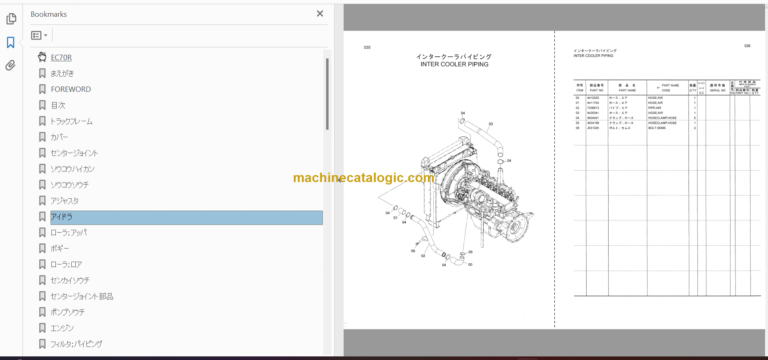This screenshot has height=360, width=768.
Task: Jump to the ソウコウソウチ bookmark
Action: pyautogui.click(x=70, y=185)
